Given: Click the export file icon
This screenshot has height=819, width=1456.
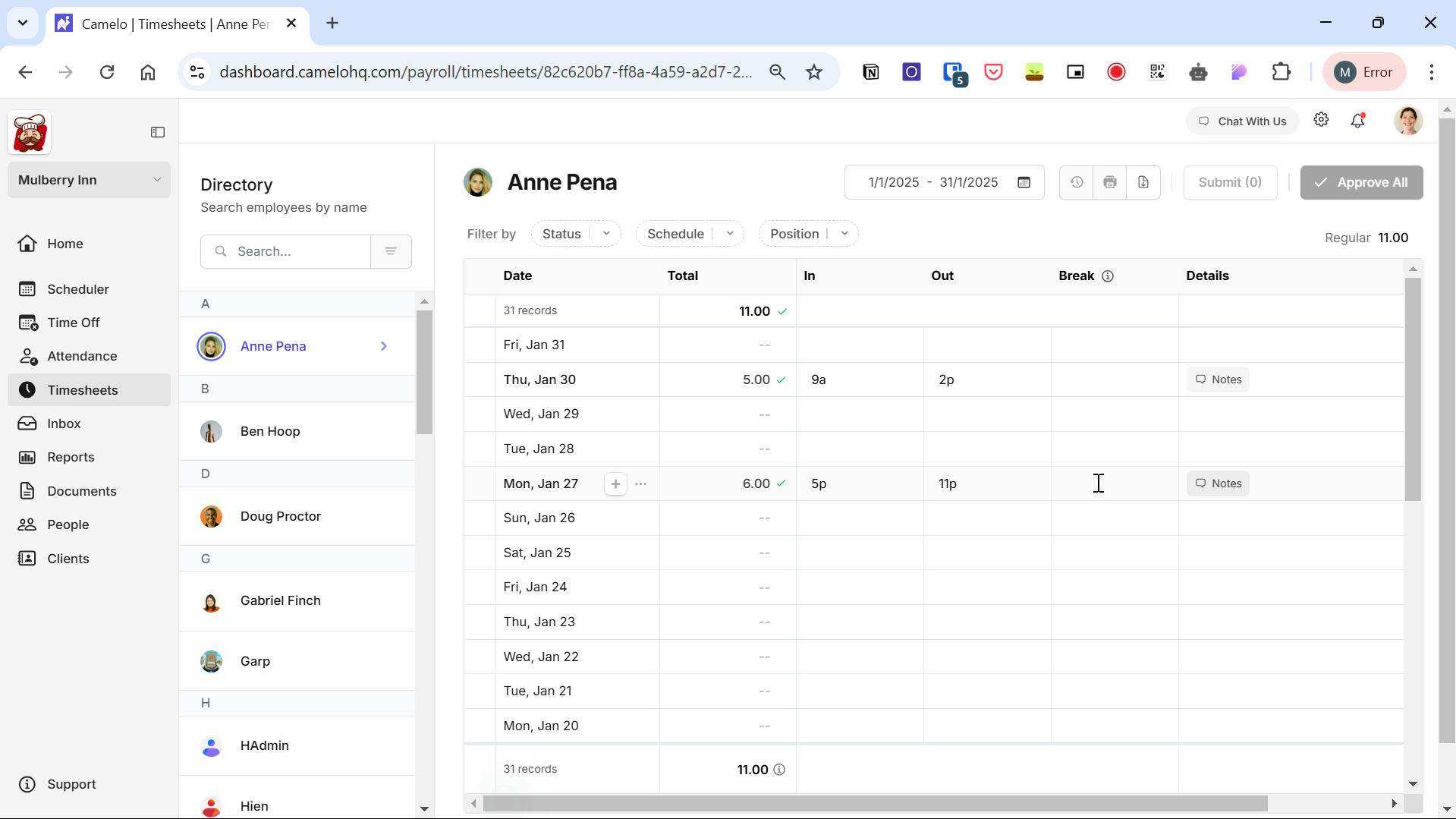Looking at the screenshot, I should click(1143, 182).
